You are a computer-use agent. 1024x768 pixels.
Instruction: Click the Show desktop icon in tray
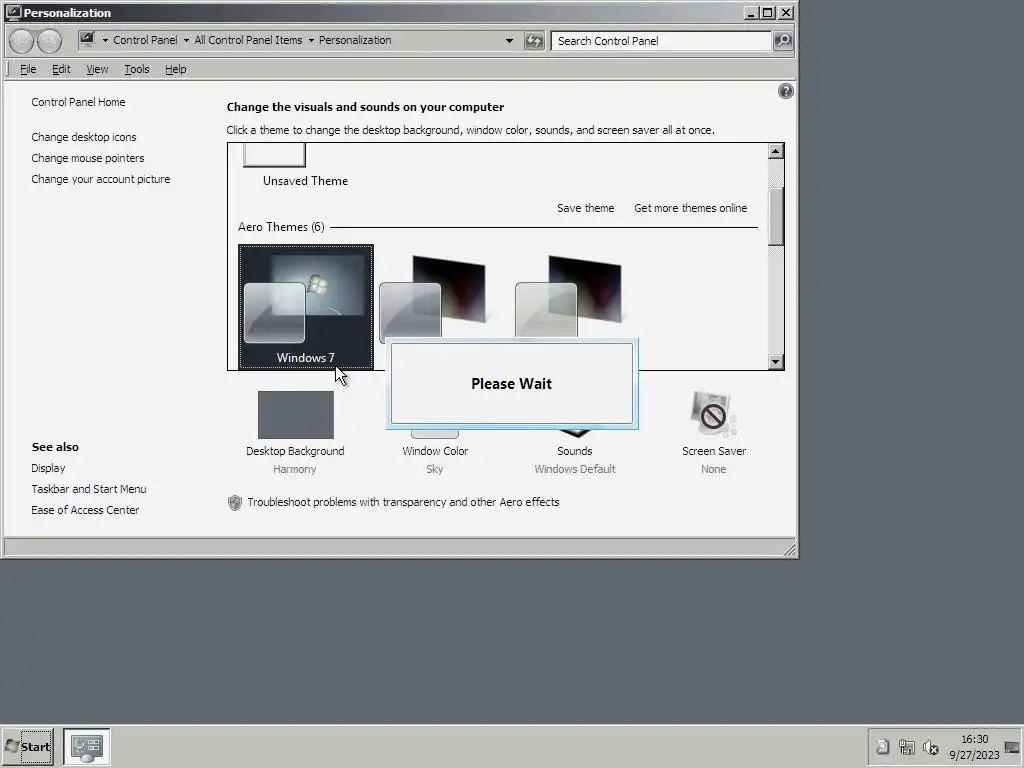1012,747
